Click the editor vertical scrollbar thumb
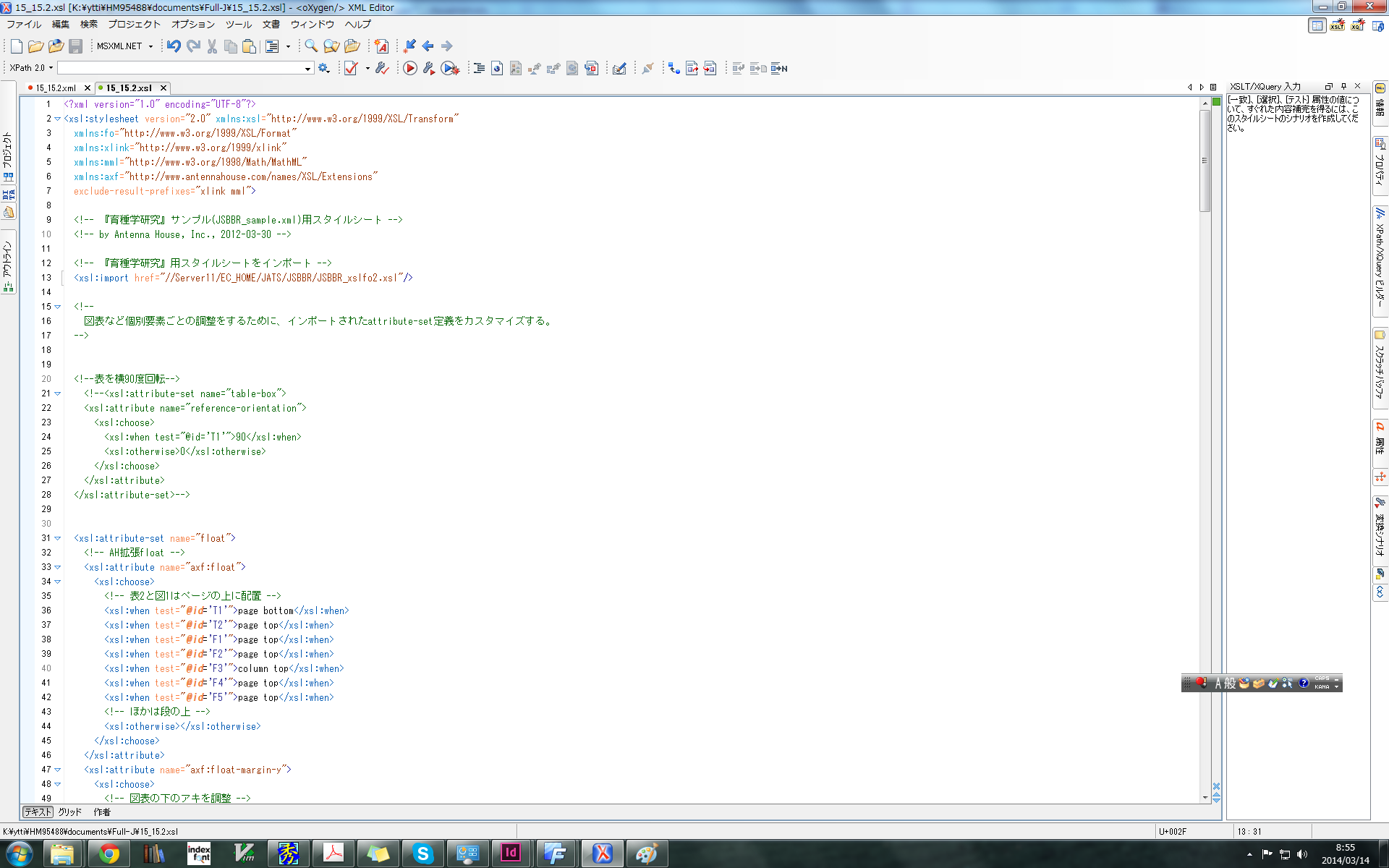This screenshot has height=868, width=1389. tap(1205, 159)
